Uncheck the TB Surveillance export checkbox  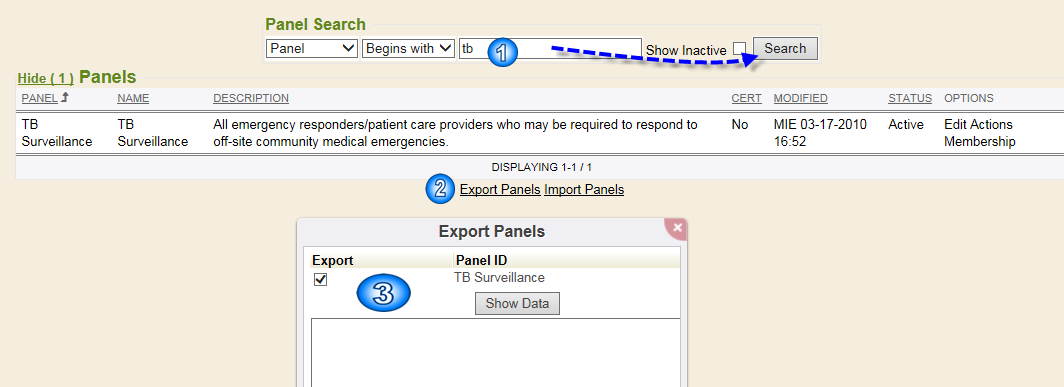pos(320,280)
